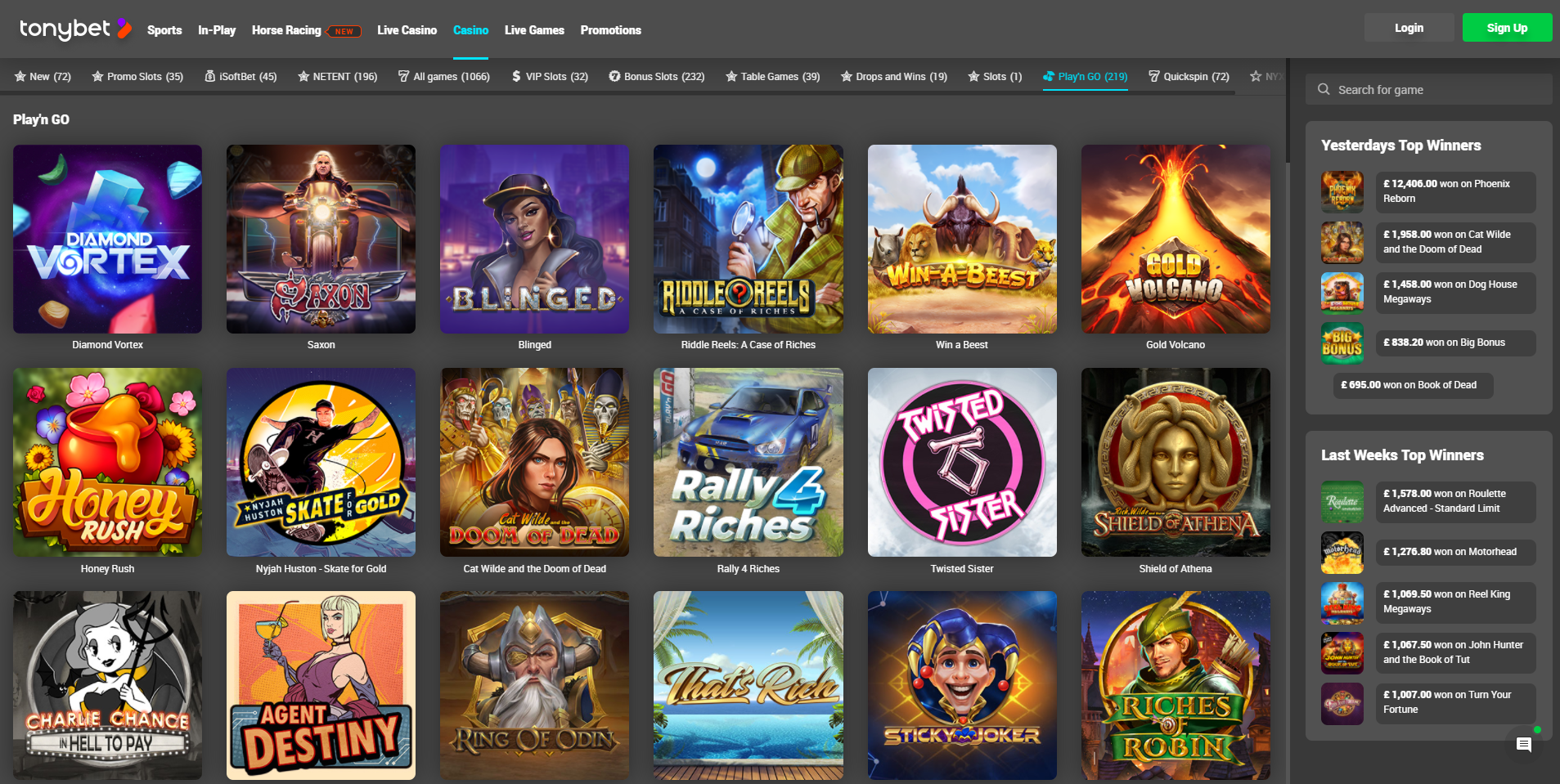The width and height of the screenshot is (1560, 784).
Task: Open £12,406.00 won on Phoenix Reborn
Action: [1455, 192]
